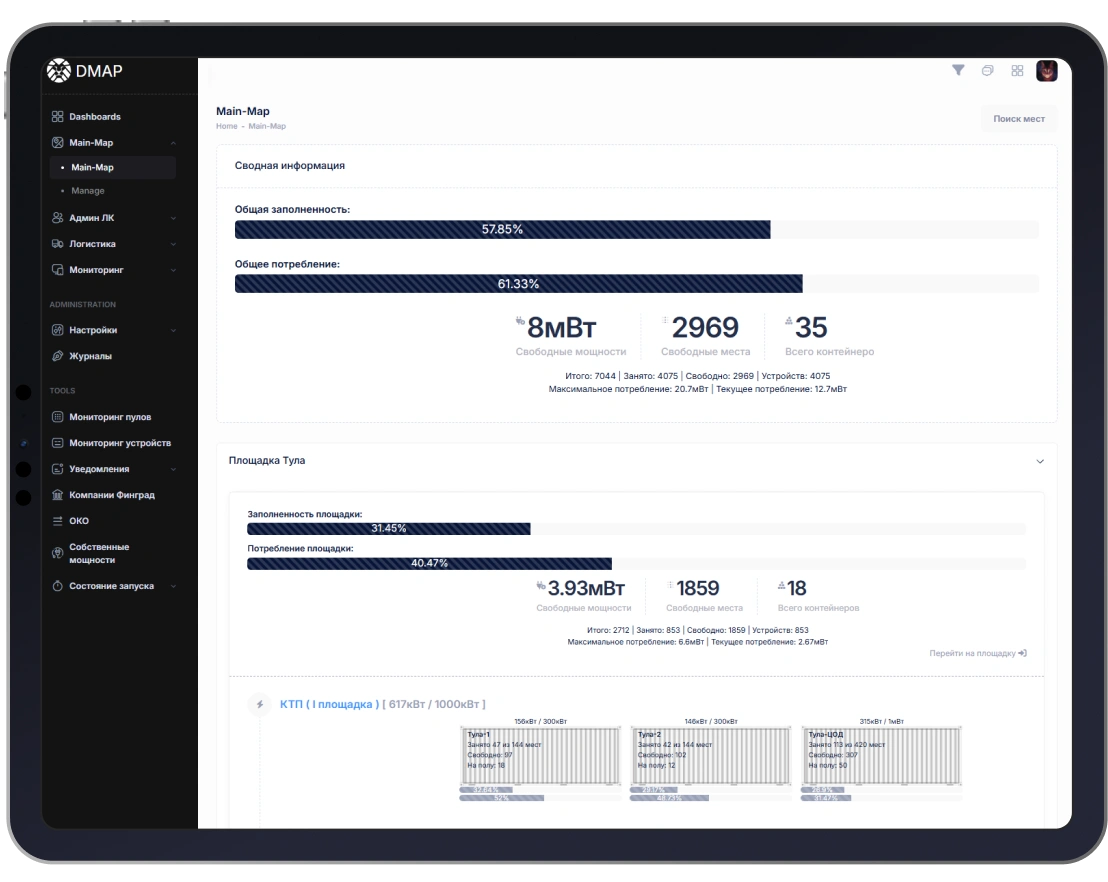This screenshot has height=882, width=1108.
Task: Click the Мониторинг пулов sidebar icon
Action: click(57, 417)
